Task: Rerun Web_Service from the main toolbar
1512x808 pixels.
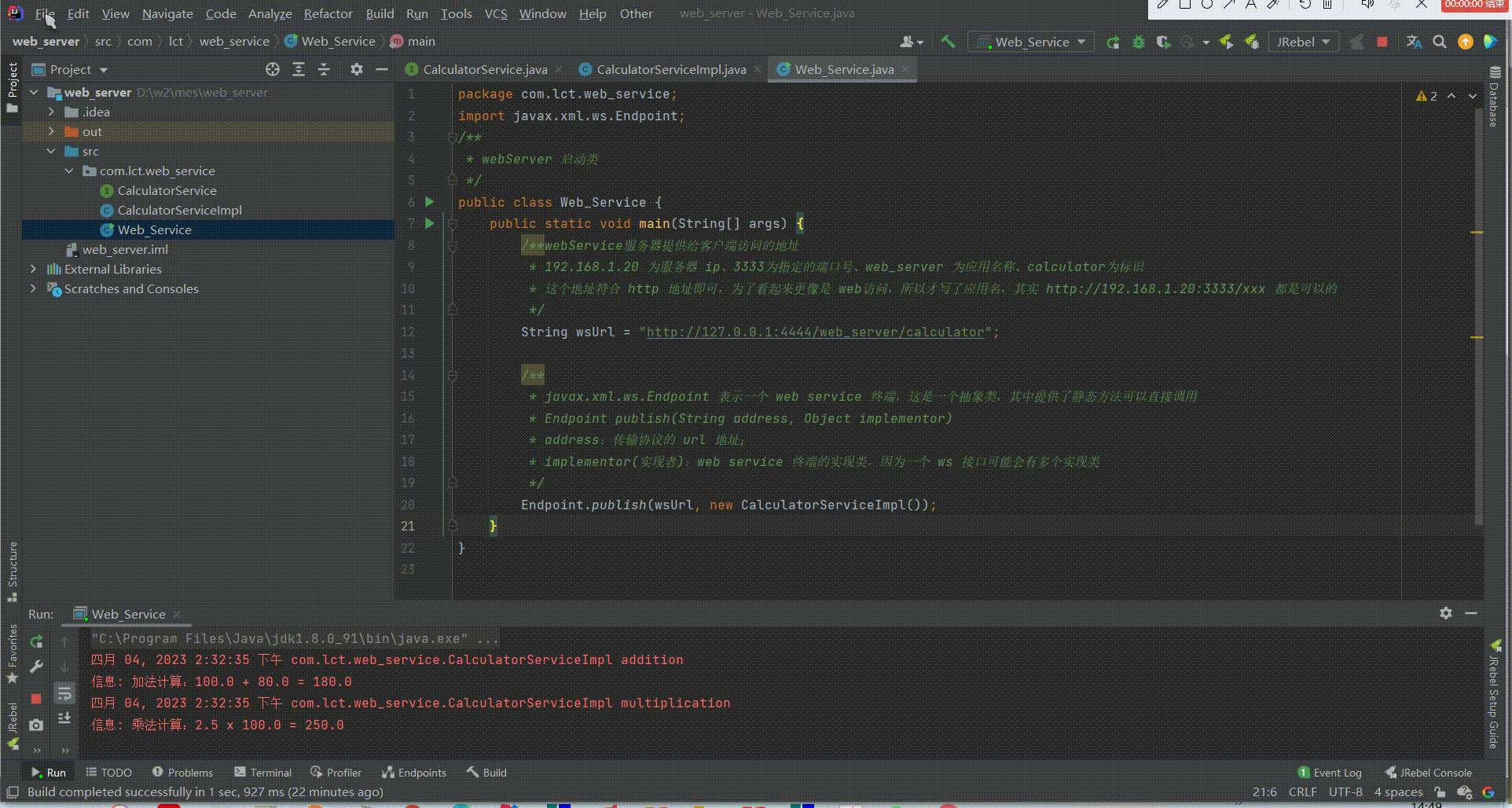Action: (1113, 42)
